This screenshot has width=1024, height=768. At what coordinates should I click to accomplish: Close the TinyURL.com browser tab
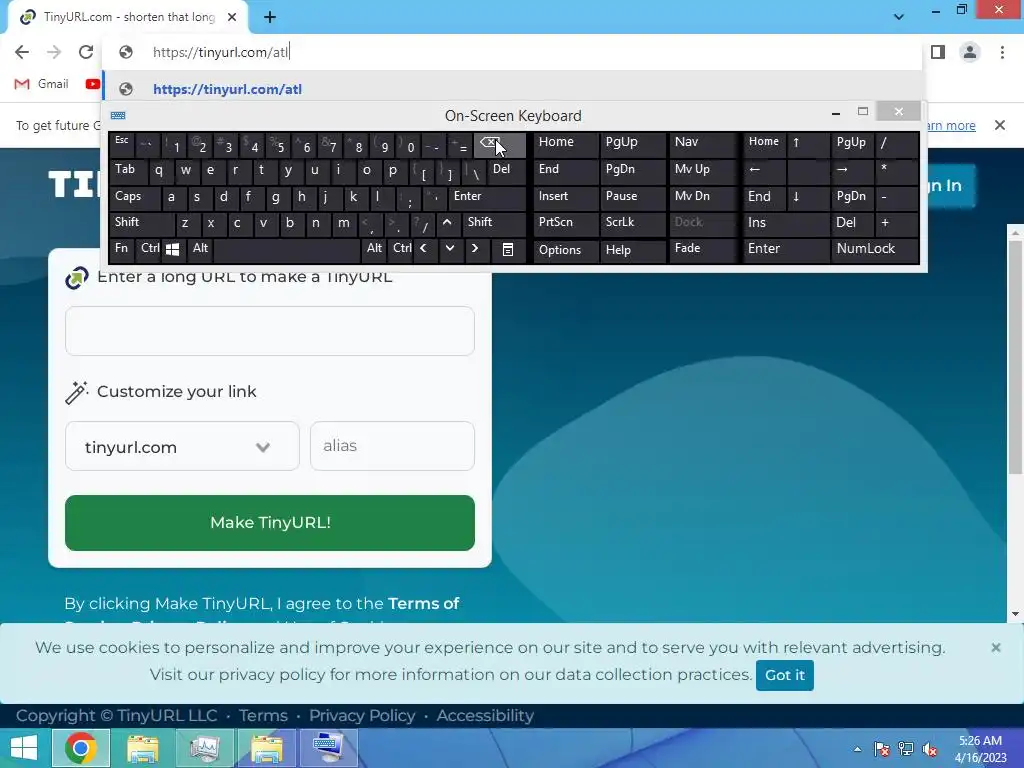tap(232, 18)
